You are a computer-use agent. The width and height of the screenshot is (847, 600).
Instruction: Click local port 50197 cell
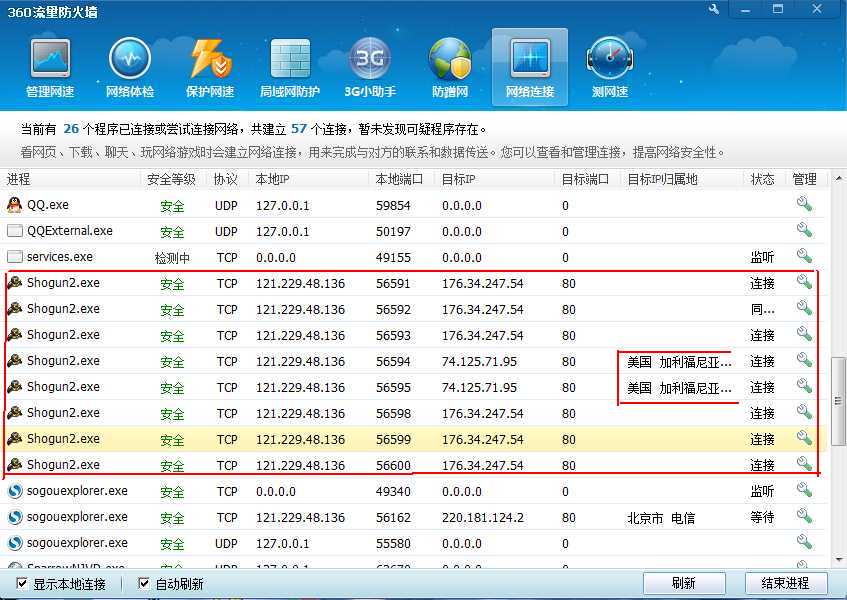point(393,232)
